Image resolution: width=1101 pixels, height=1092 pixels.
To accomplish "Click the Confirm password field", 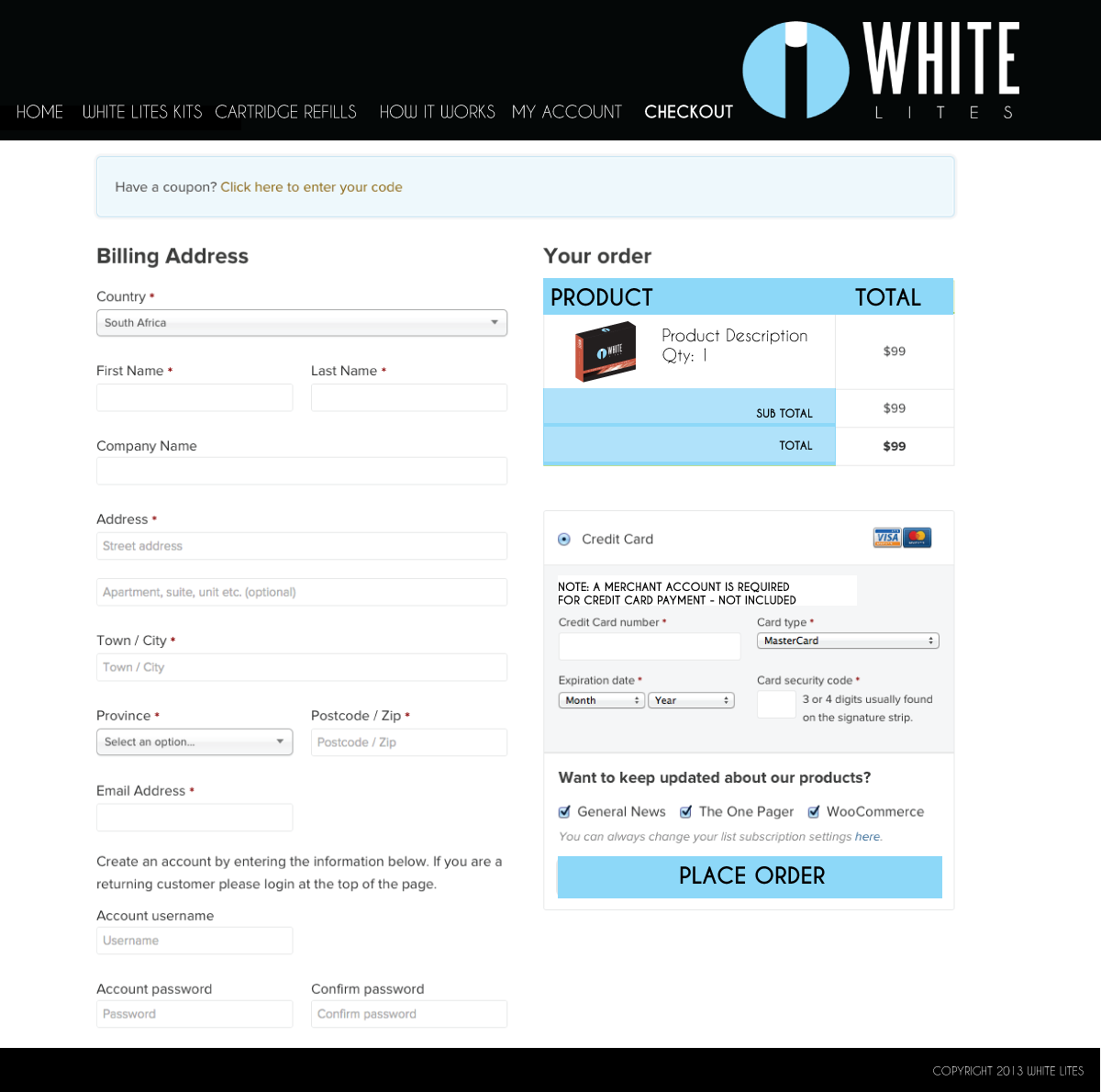I will tap(409, 1014).
